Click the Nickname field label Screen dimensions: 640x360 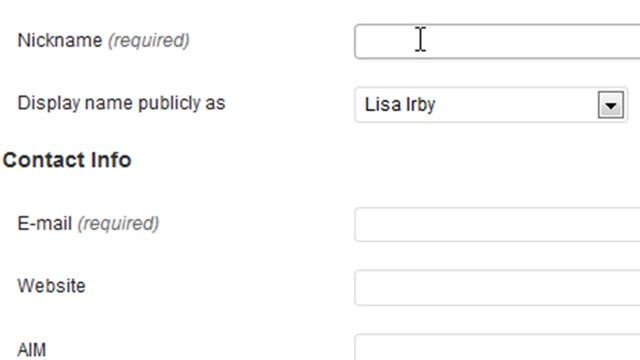60,40
